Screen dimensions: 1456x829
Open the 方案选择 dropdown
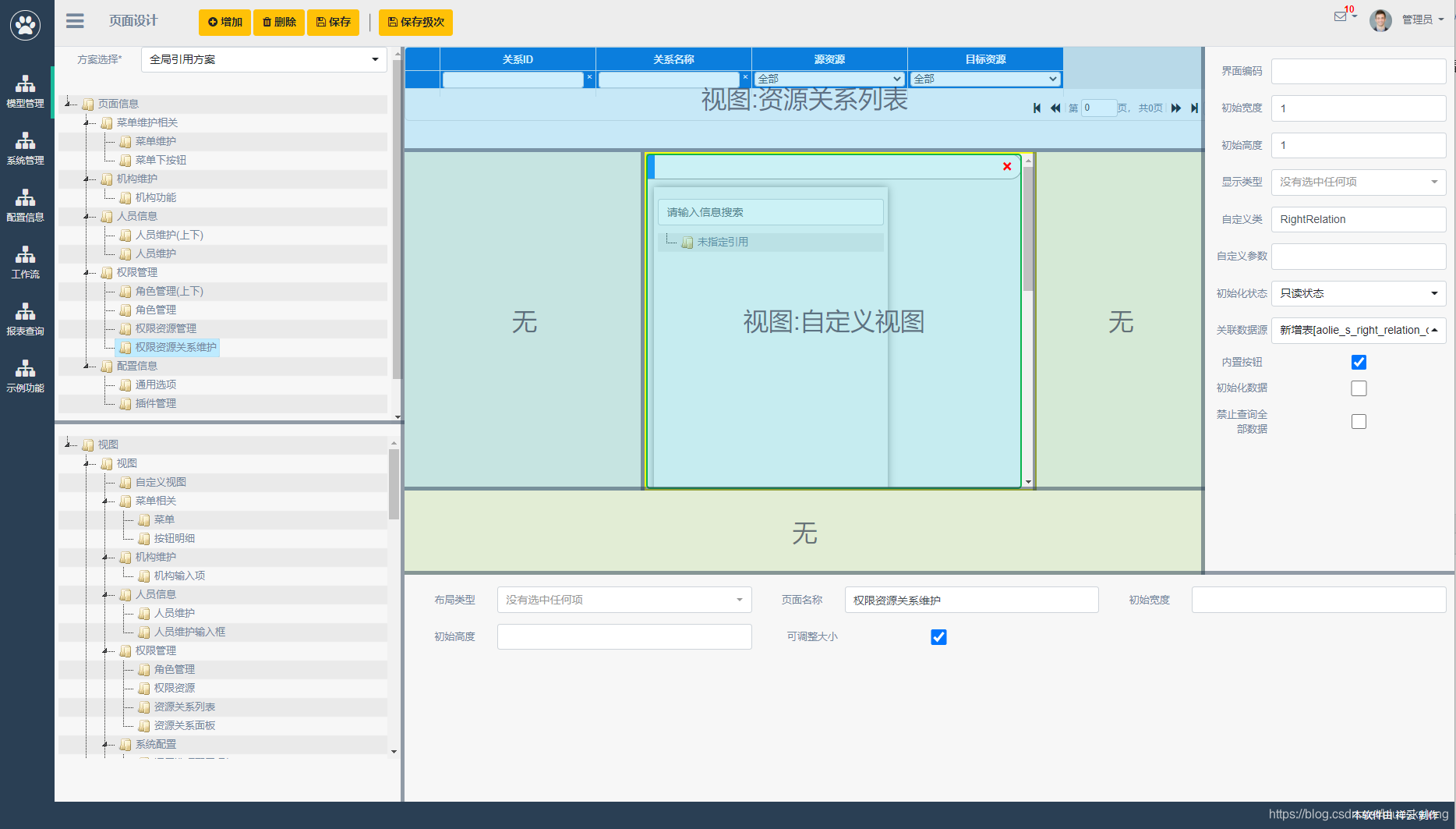click(263, 59)
